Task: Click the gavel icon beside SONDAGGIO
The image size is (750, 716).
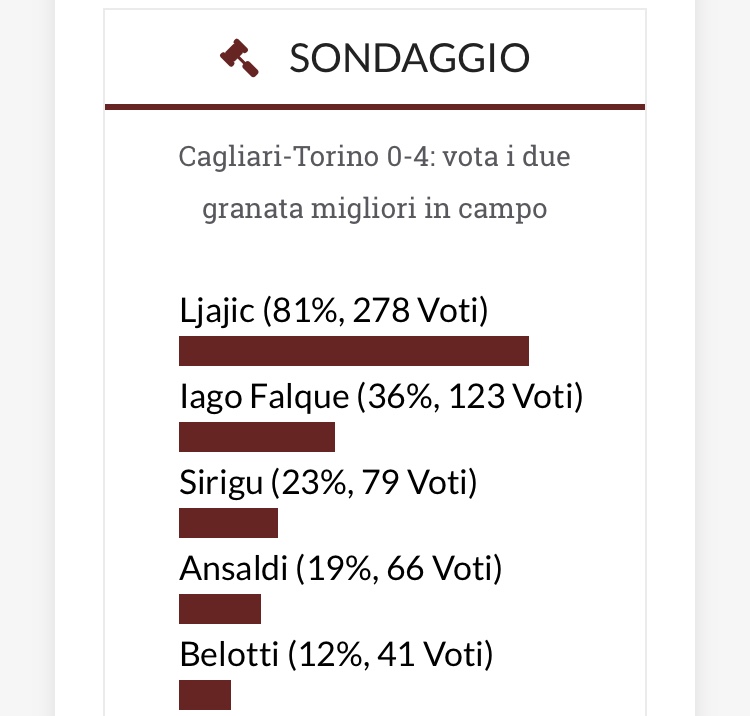Action: tap(240, 58)
